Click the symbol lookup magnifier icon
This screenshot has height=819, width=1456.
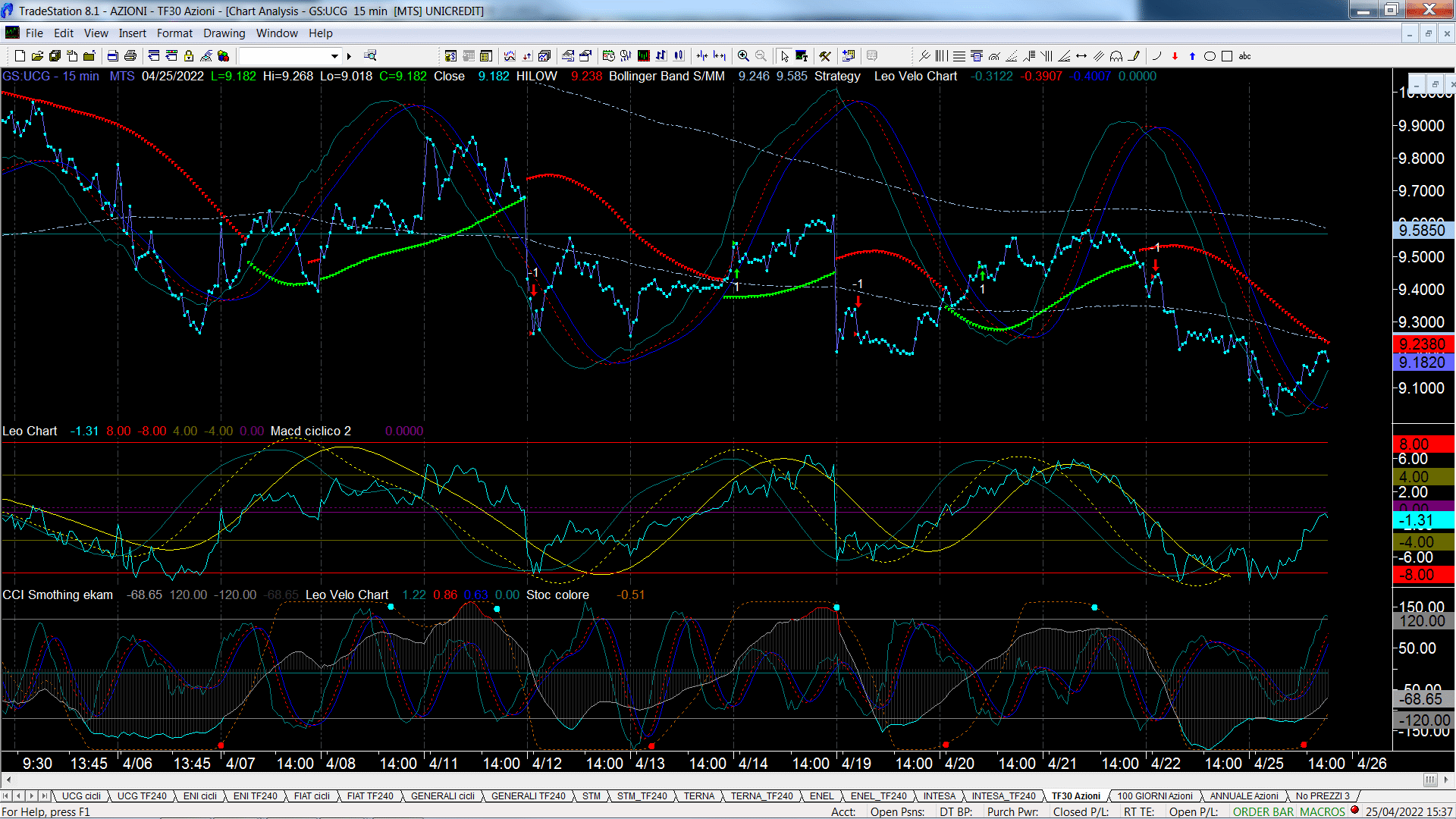370,56
